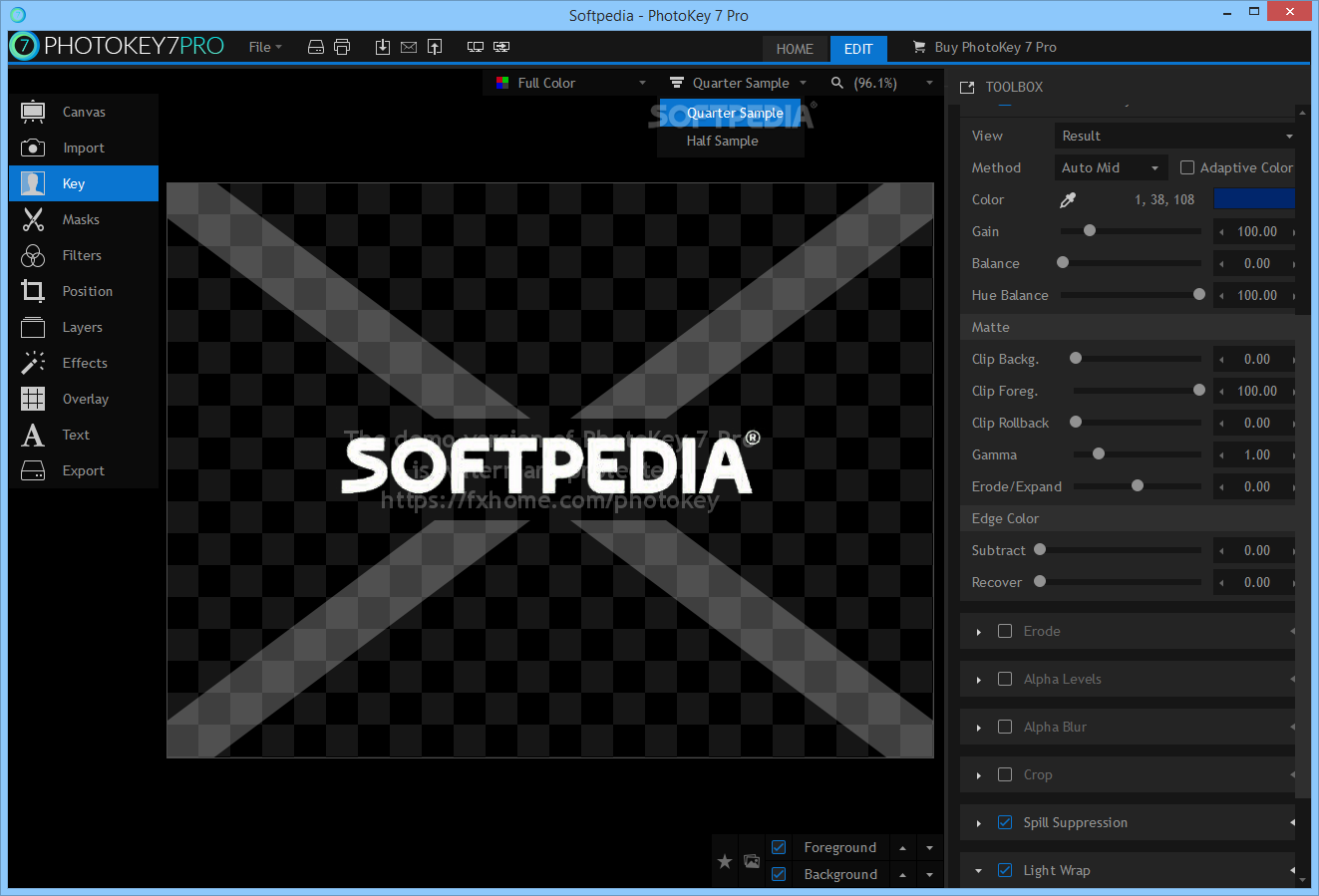The image size is (1319, 896).
Task: Open the View Result dropdown
Action: tap(1176, 136)
